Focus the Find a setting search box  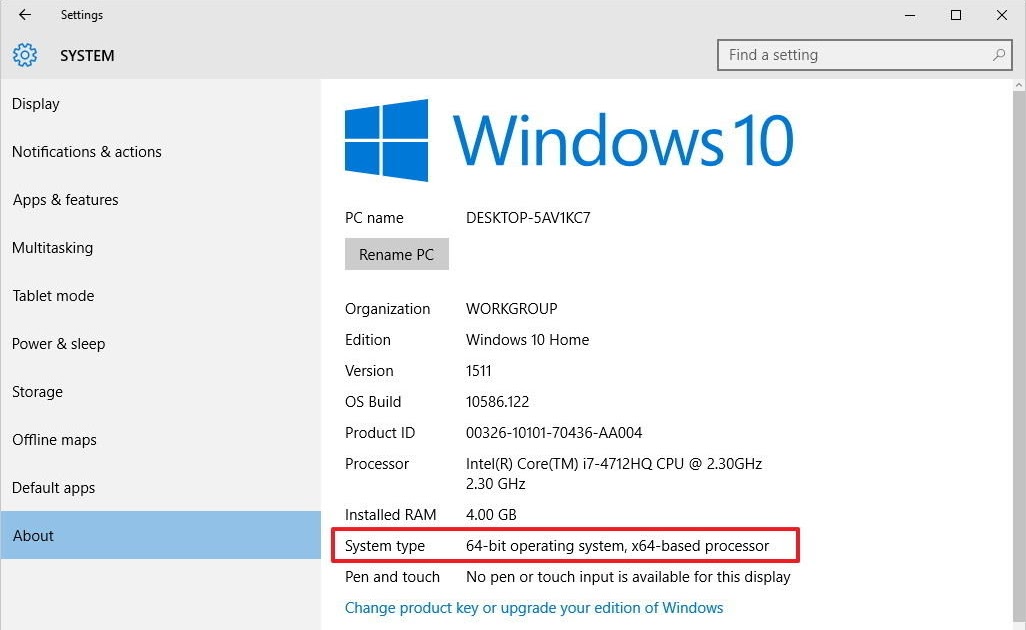(864, 55)
